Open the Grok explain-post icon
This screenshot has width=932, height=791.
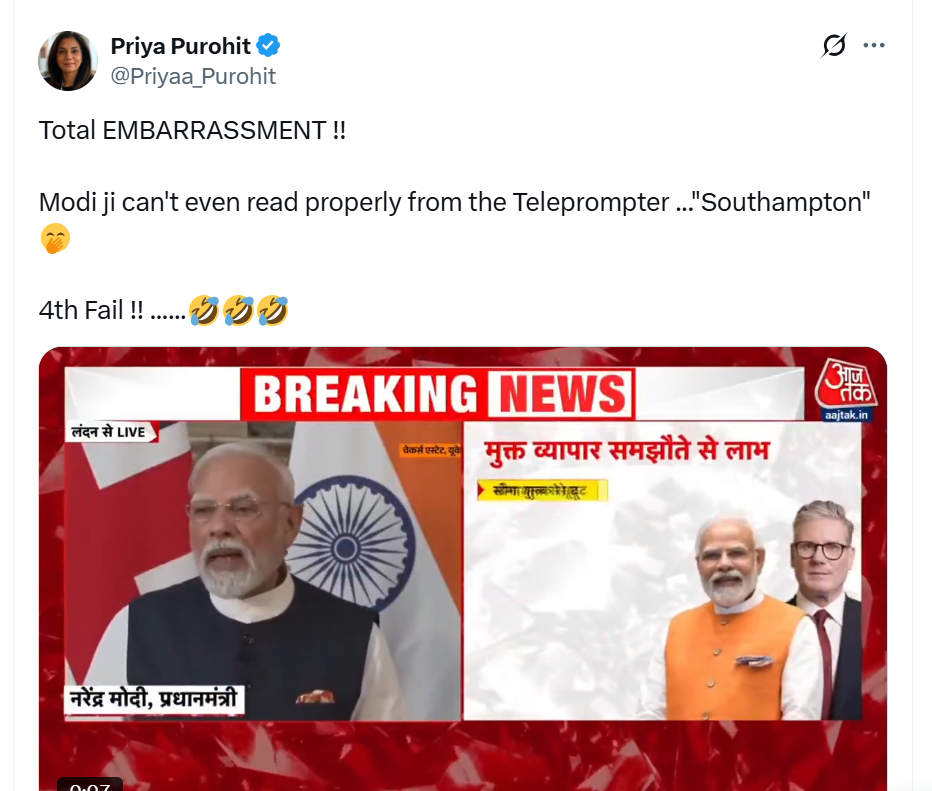tap(834, 45)
